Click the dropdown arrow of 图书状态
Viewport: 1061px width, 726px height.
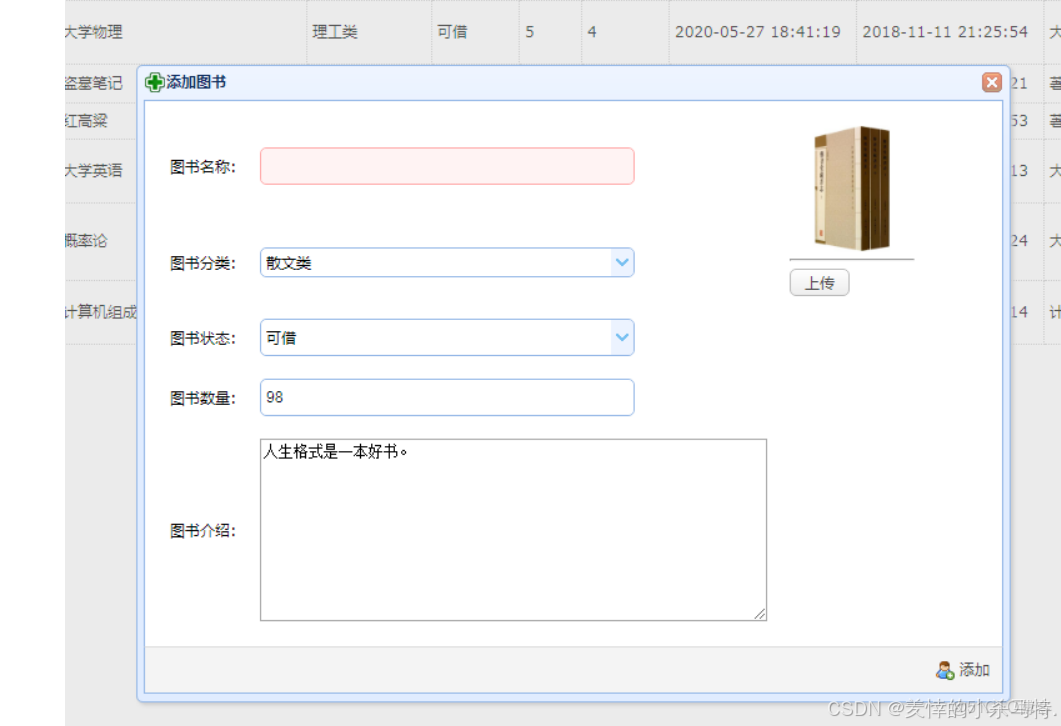[x=623, y=337]
